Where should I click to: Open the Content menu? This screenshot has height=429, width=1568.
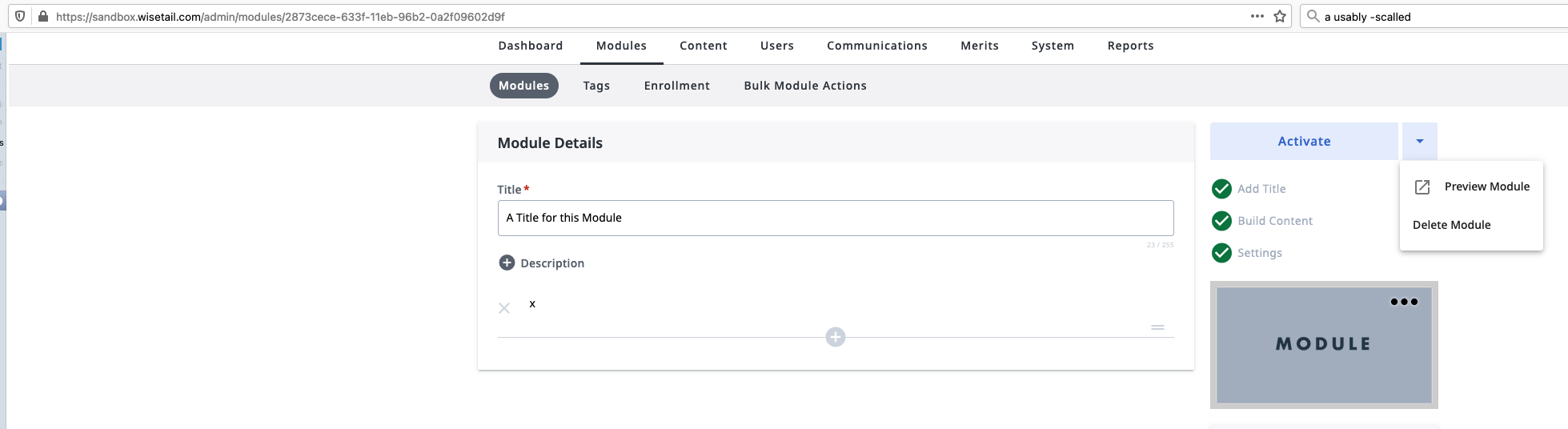pos(704,46)
